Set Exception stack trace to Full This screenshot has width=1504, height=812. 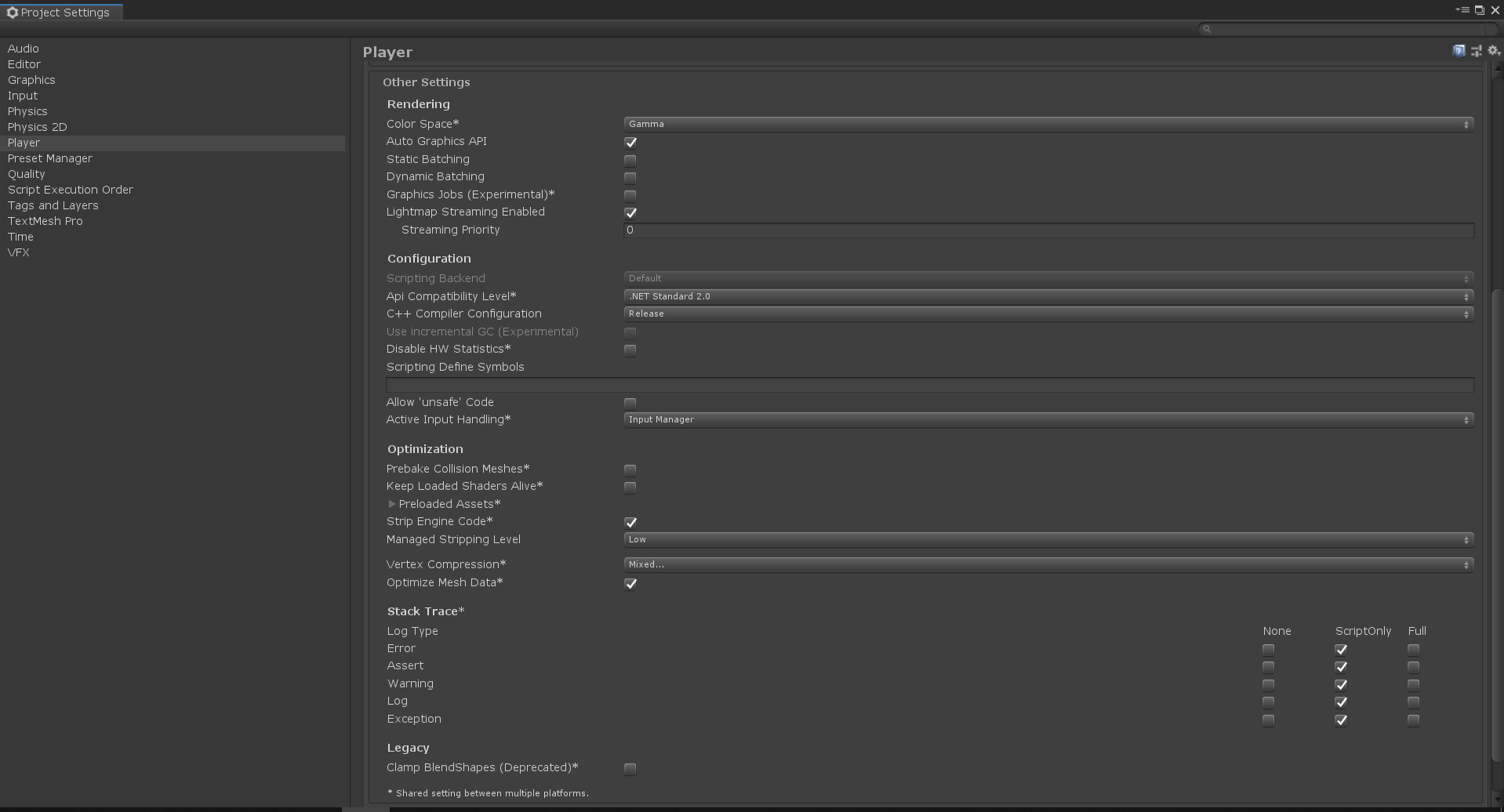click(x=1414, y=720)
